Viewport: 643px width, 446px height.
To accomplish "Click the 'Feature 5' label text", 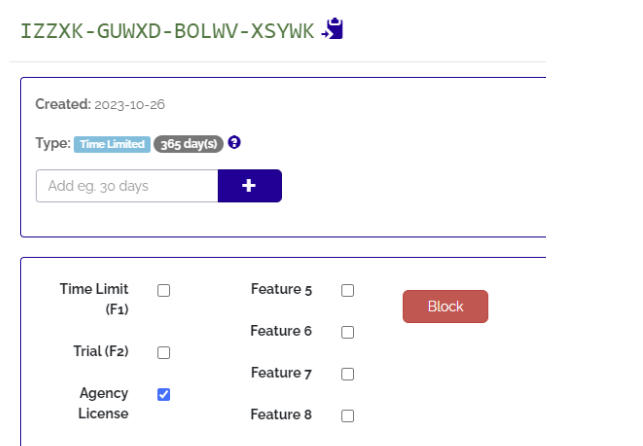I will [x=281, y=290].
